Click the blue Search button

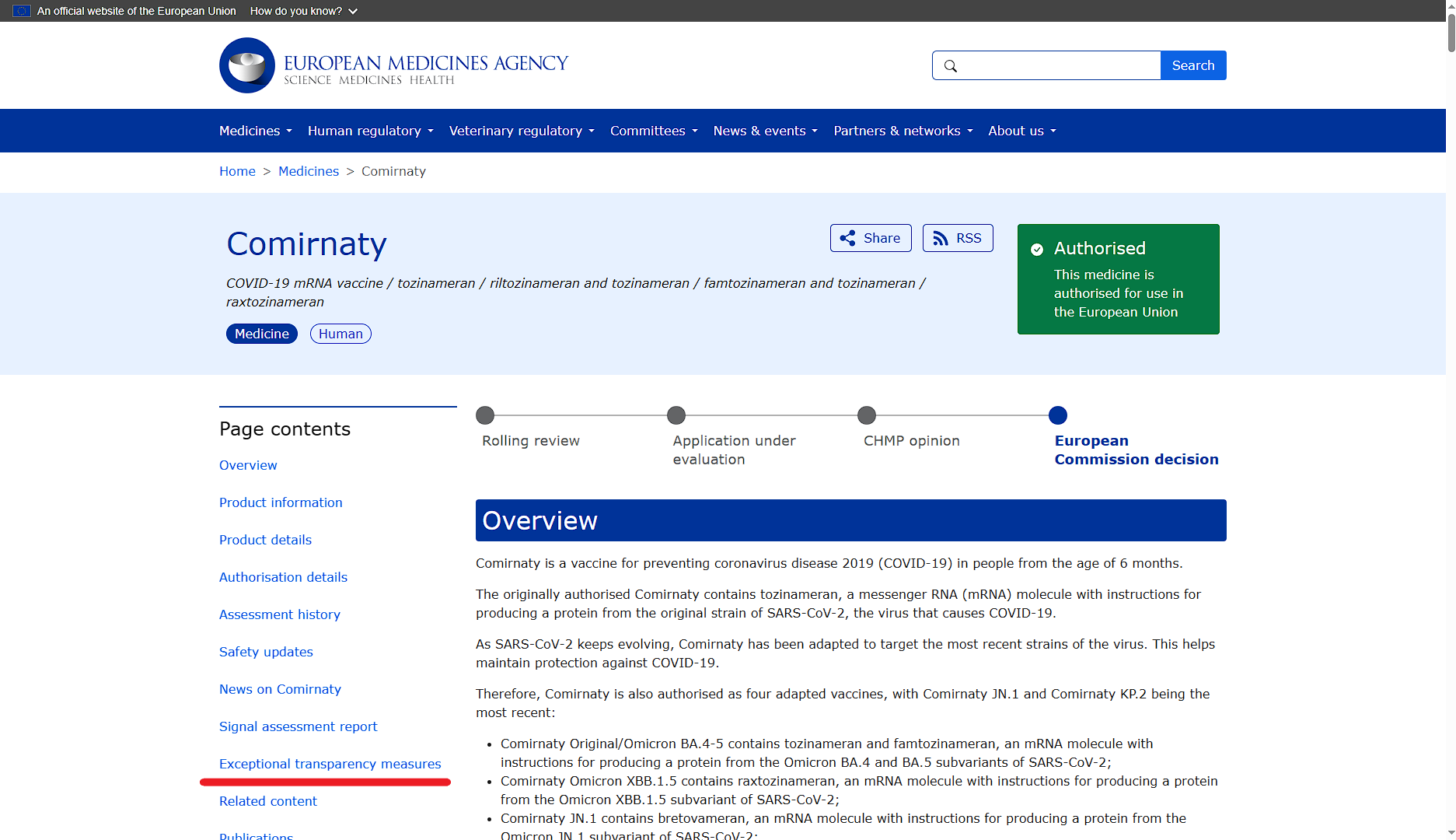point(1193,65)
